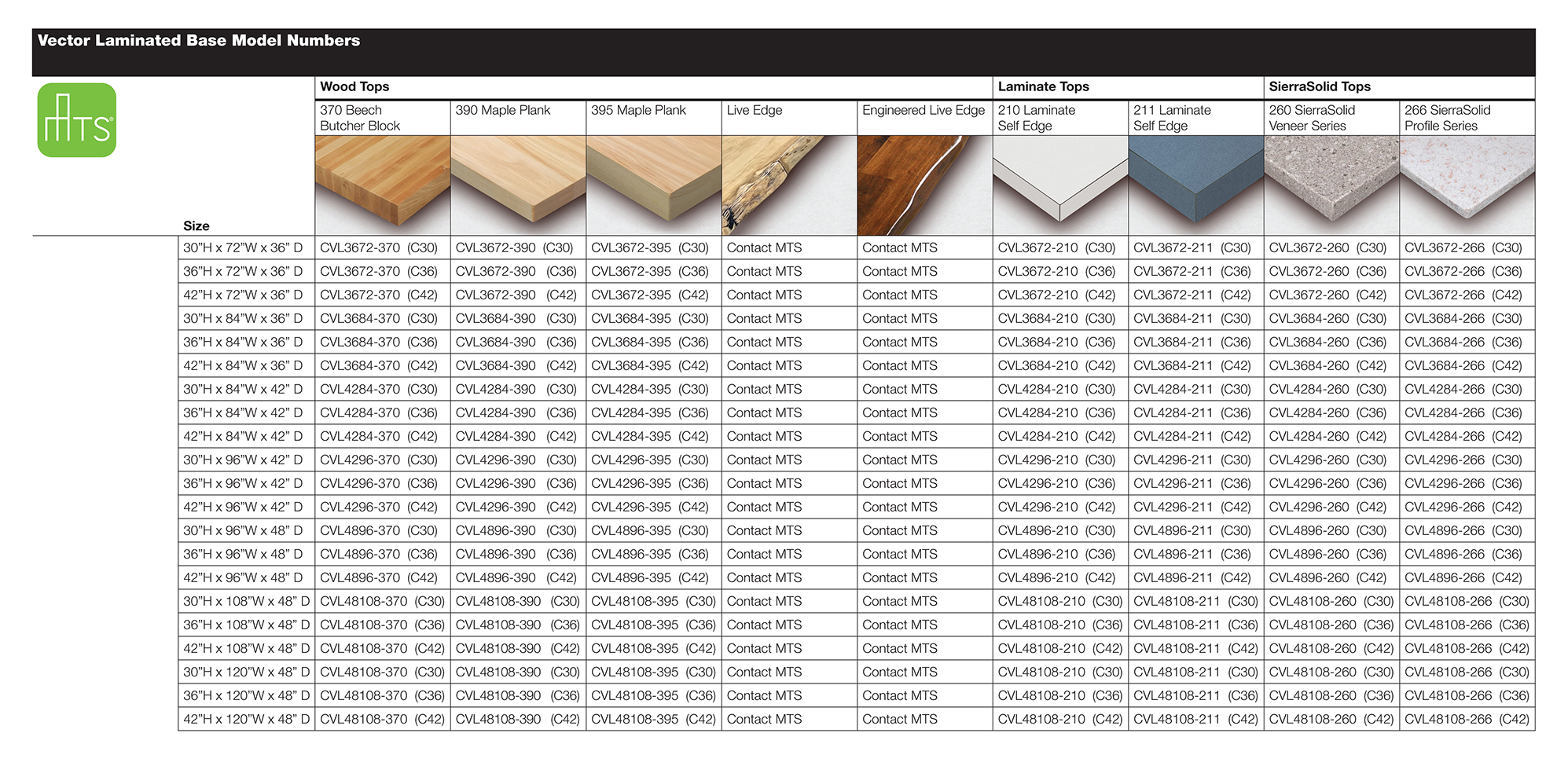Viewport: 1568px width, 766px height.
Task: Click the SierraSolid Tops section header
Action: click(1320, 86)
